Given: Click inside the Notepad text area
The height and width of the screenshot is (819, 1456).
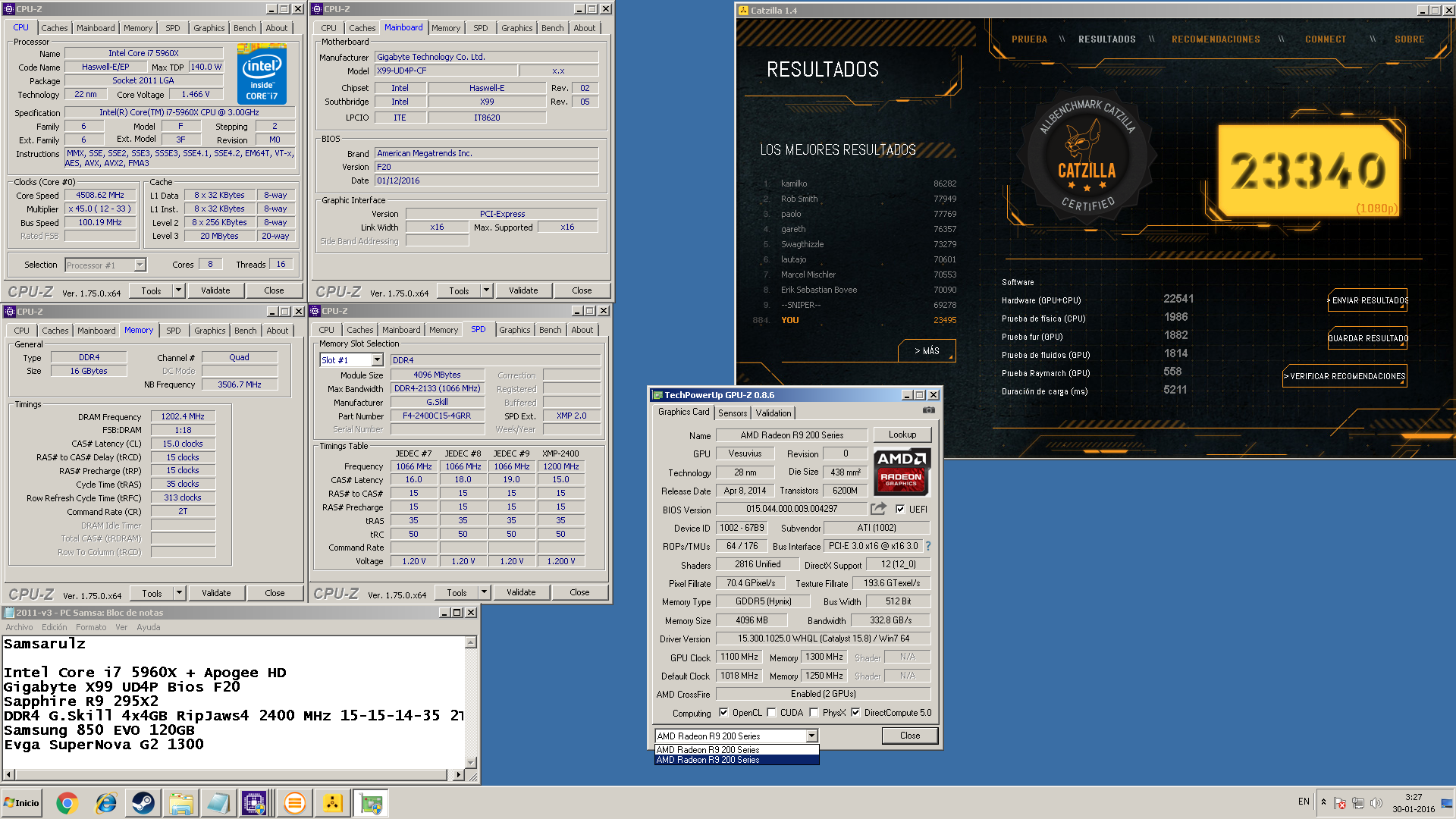Looking at the screenshot, I should point(233,701).
